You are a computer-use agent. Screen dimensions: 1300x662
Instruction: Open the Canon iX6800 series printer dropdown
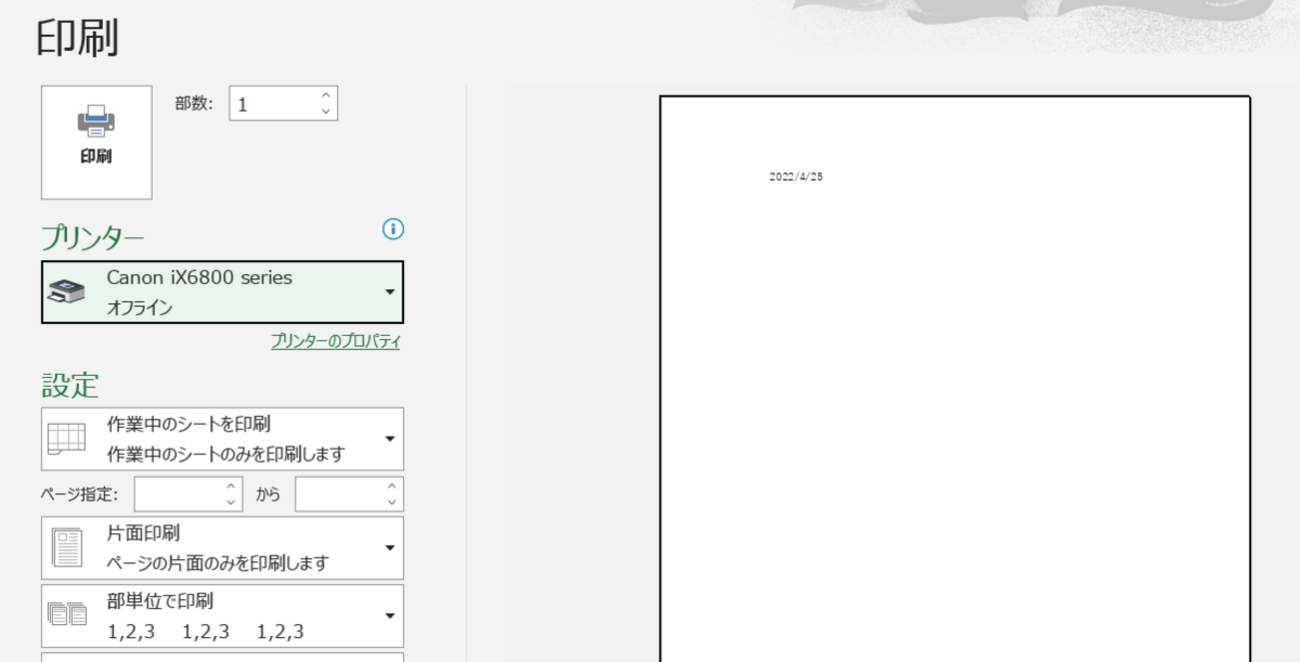tap(222, 292)
